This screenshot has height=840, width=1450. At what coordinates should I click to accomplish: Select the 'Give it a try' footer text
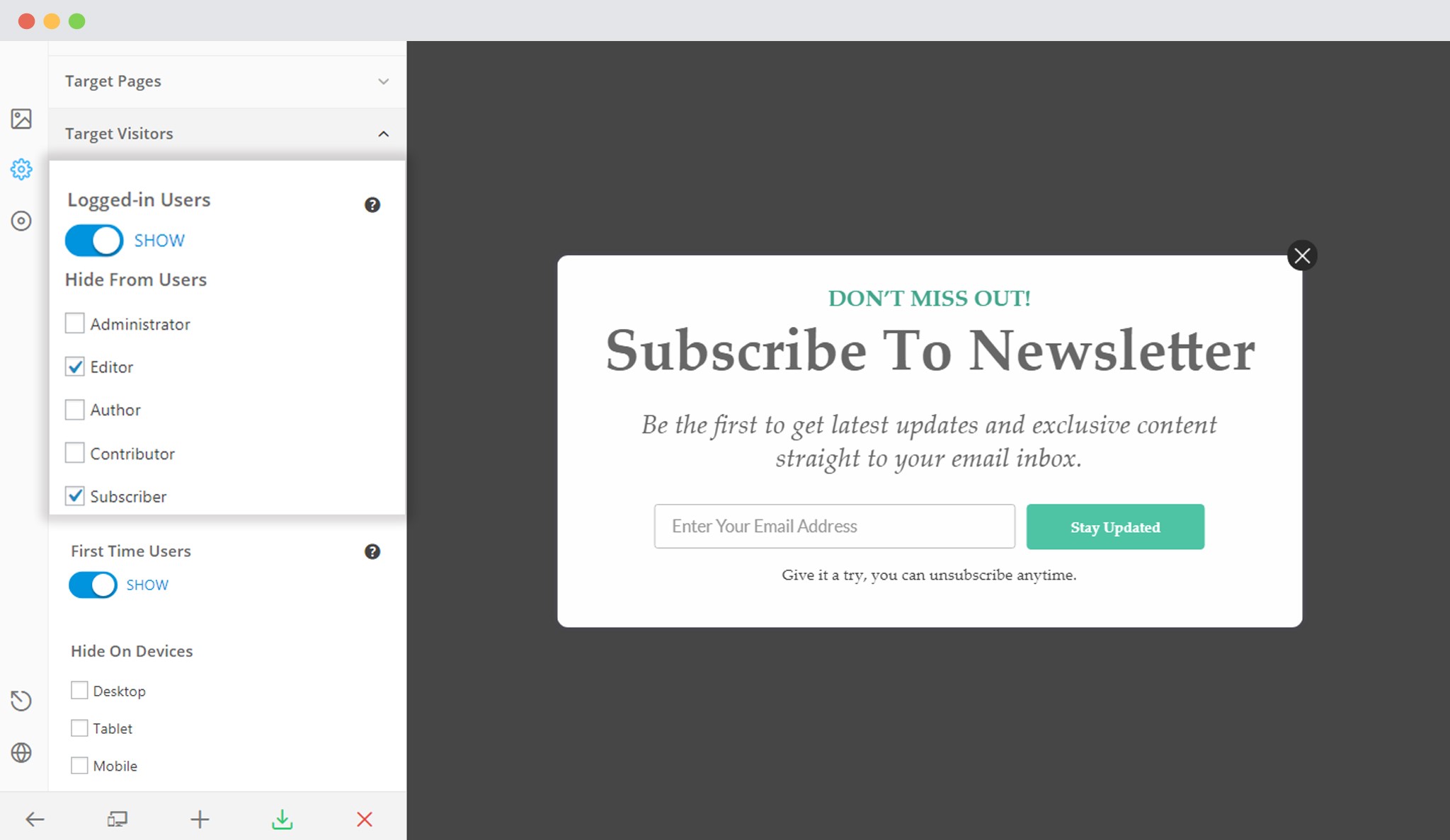(x=929, y=575)
